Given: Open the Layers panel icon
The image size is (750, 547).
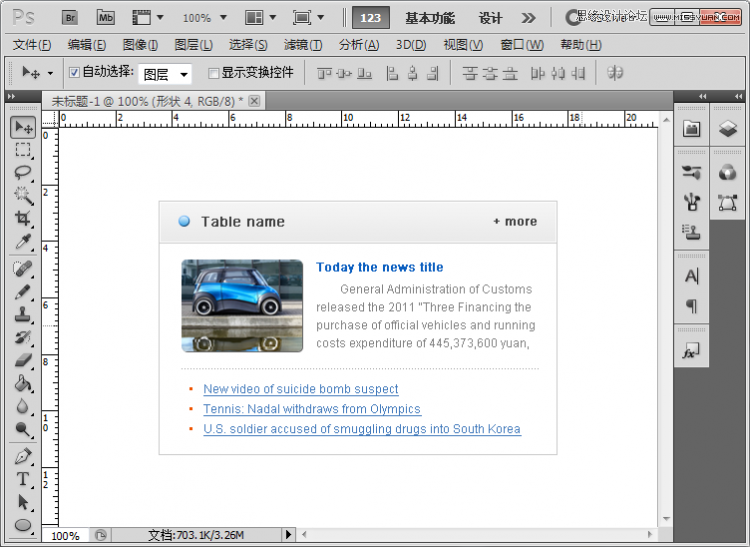Looking at the screenshot, I should (728, 129).
